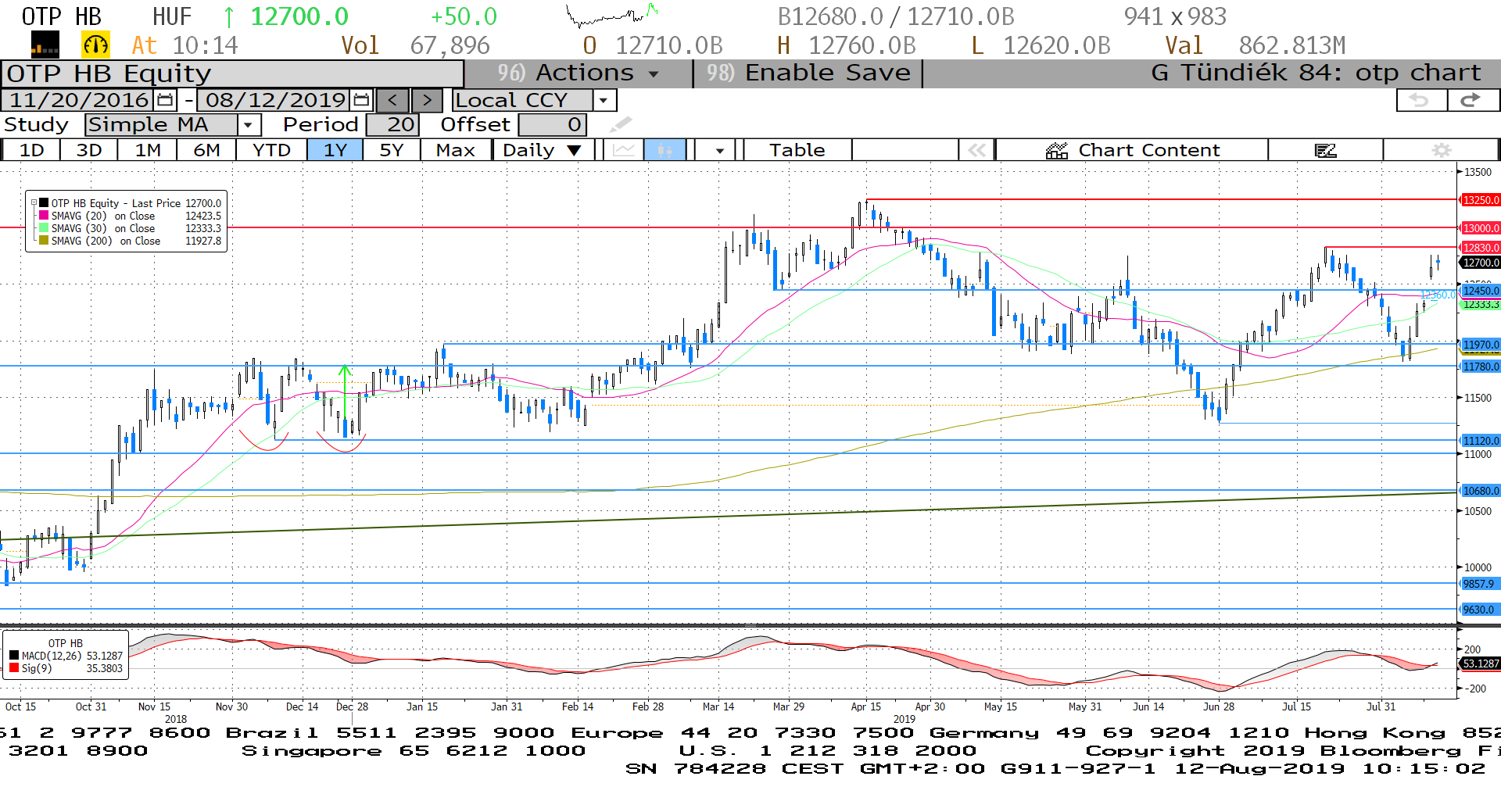Click the black volume bars icon

(x=45, y=45)
